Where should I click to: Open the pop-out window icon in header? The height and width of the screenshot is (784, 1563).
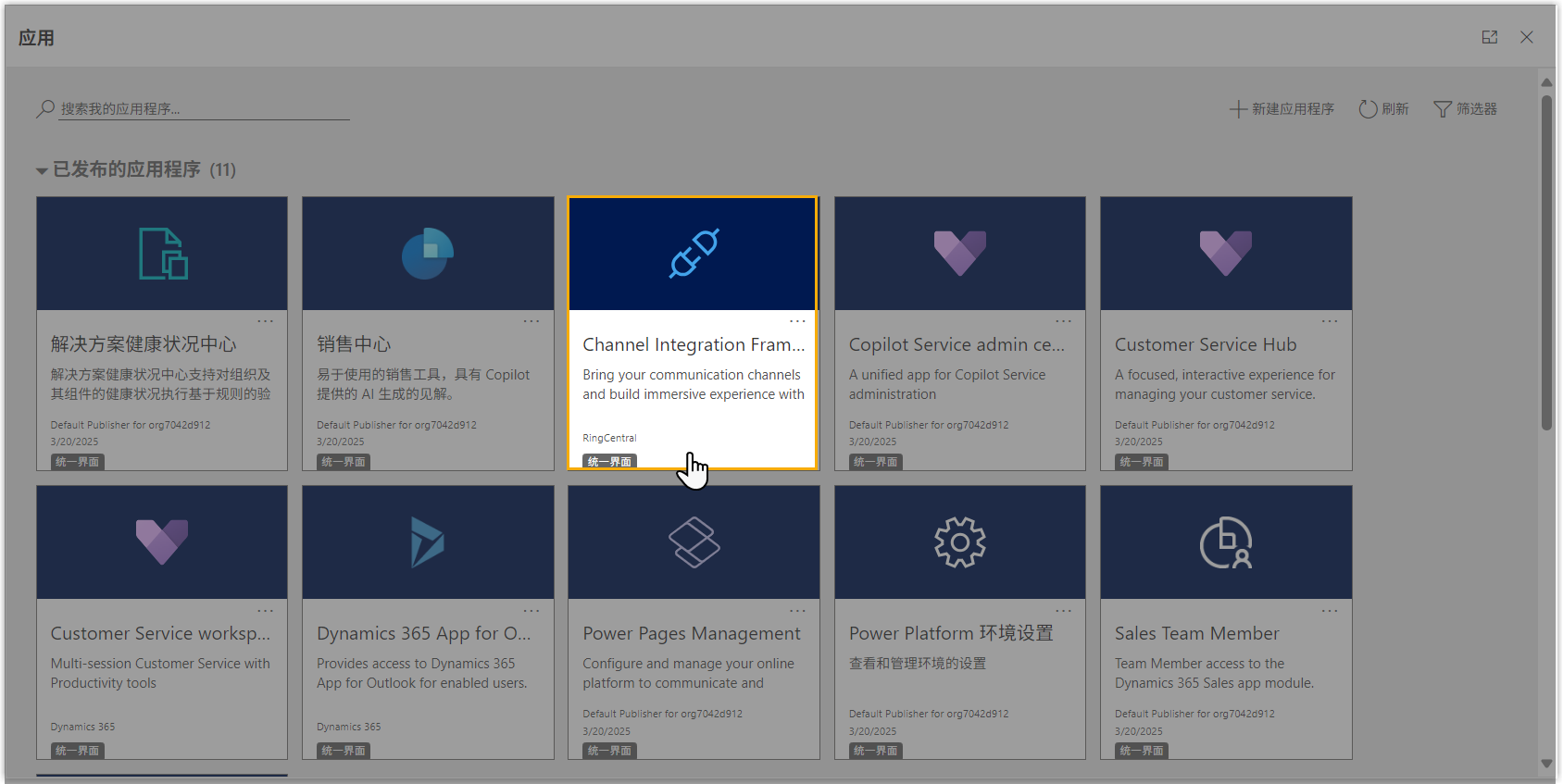(x=1489, y=37)
